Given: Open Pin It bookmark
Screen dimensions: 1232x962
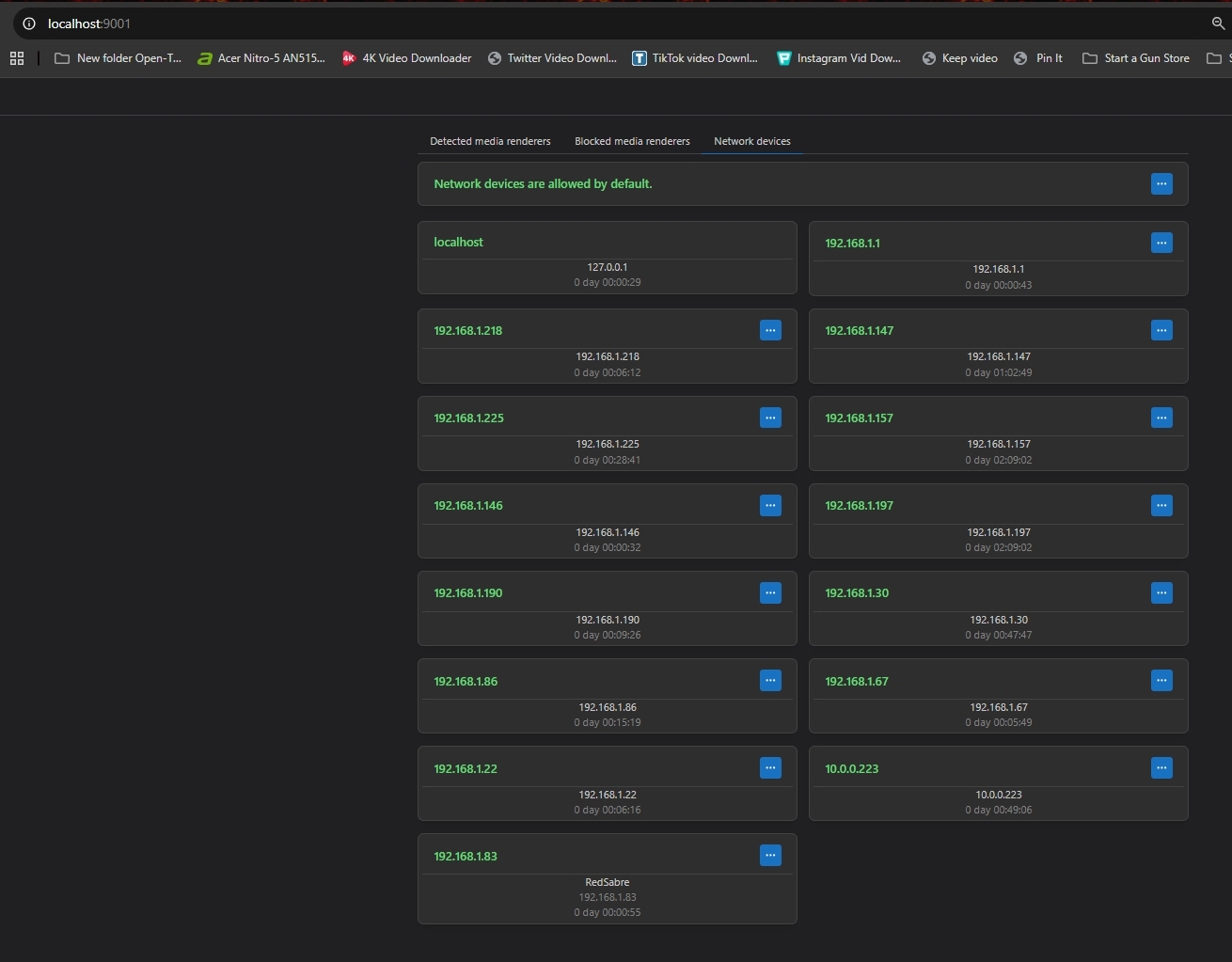Looking at the screenshot, I should pyautogui.click(x=1038, y=58).
